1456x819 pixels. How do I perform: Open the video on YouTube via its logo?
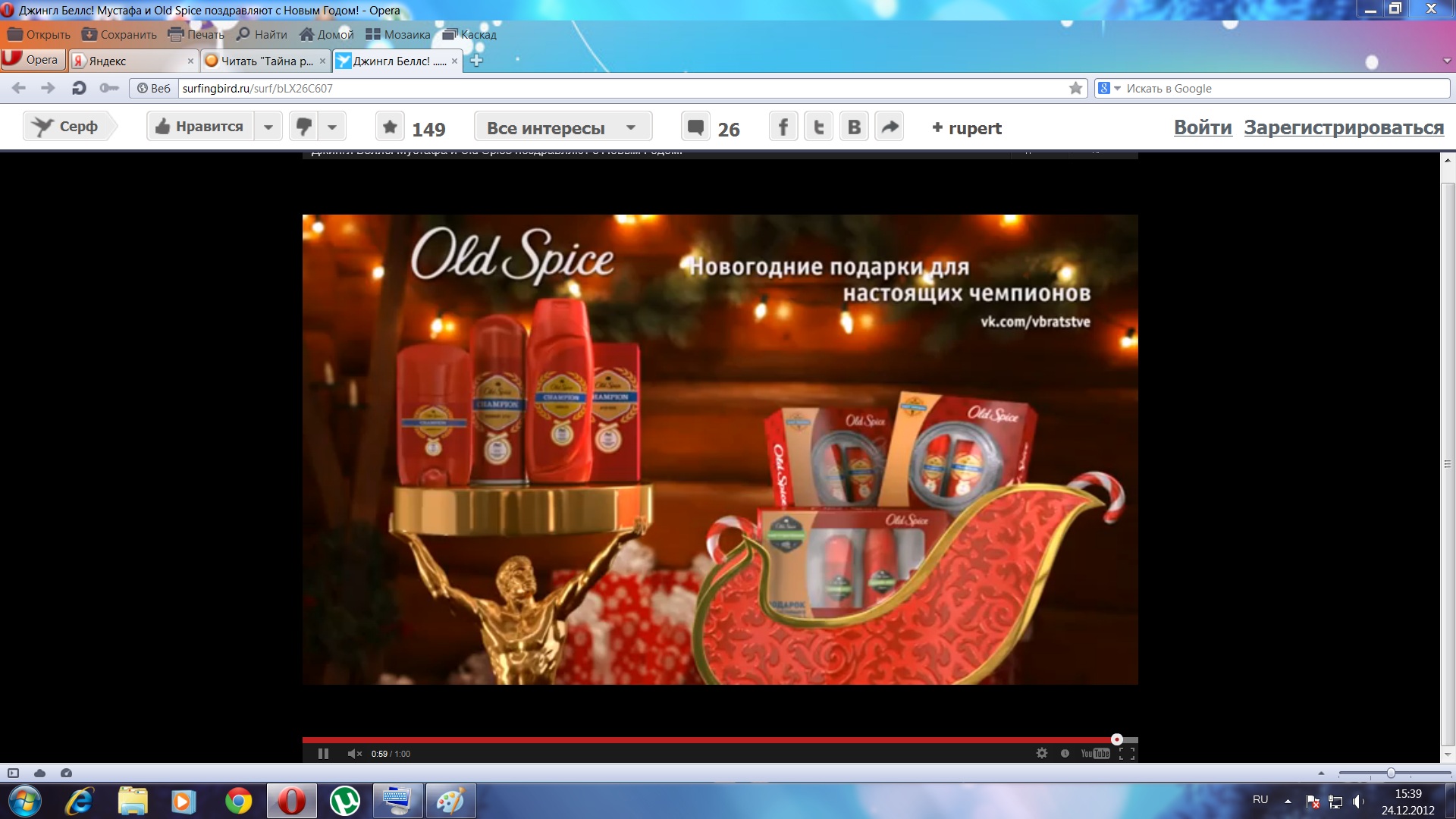coord(1095,753)
